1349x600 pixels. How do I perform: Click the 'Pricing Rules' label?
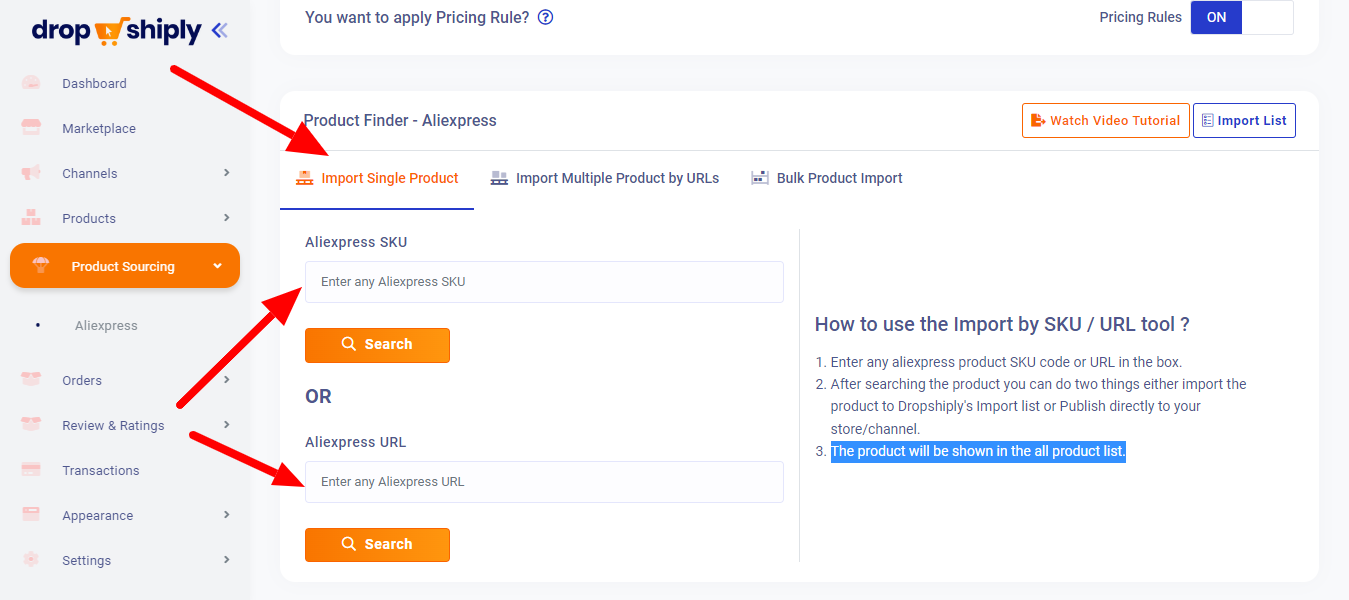pyautogui.click(x=1140, y=17)
